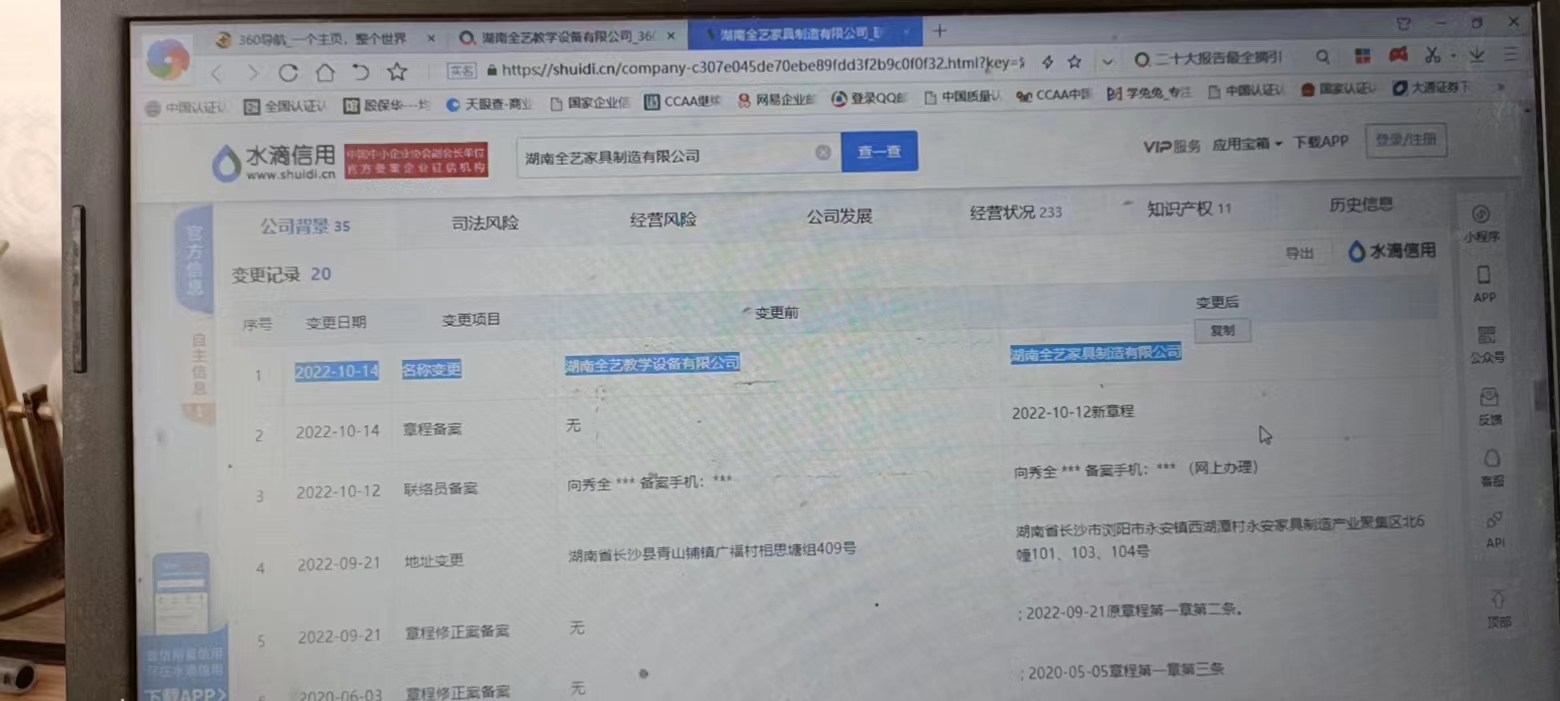Open the 反馈 feedback sidebar icon
Screen dimensions: 1560x701
1489,407
